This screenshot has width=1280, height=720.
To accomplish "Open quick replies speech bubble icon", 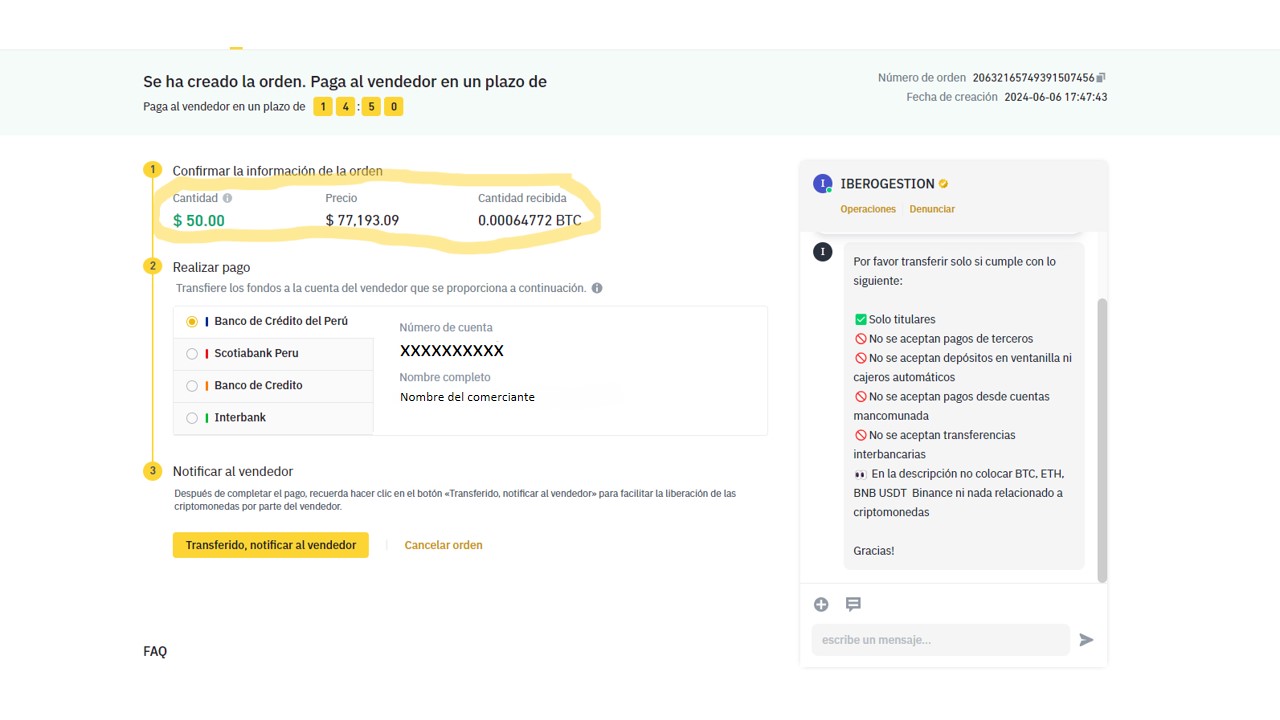I will [x=853, y=604].
